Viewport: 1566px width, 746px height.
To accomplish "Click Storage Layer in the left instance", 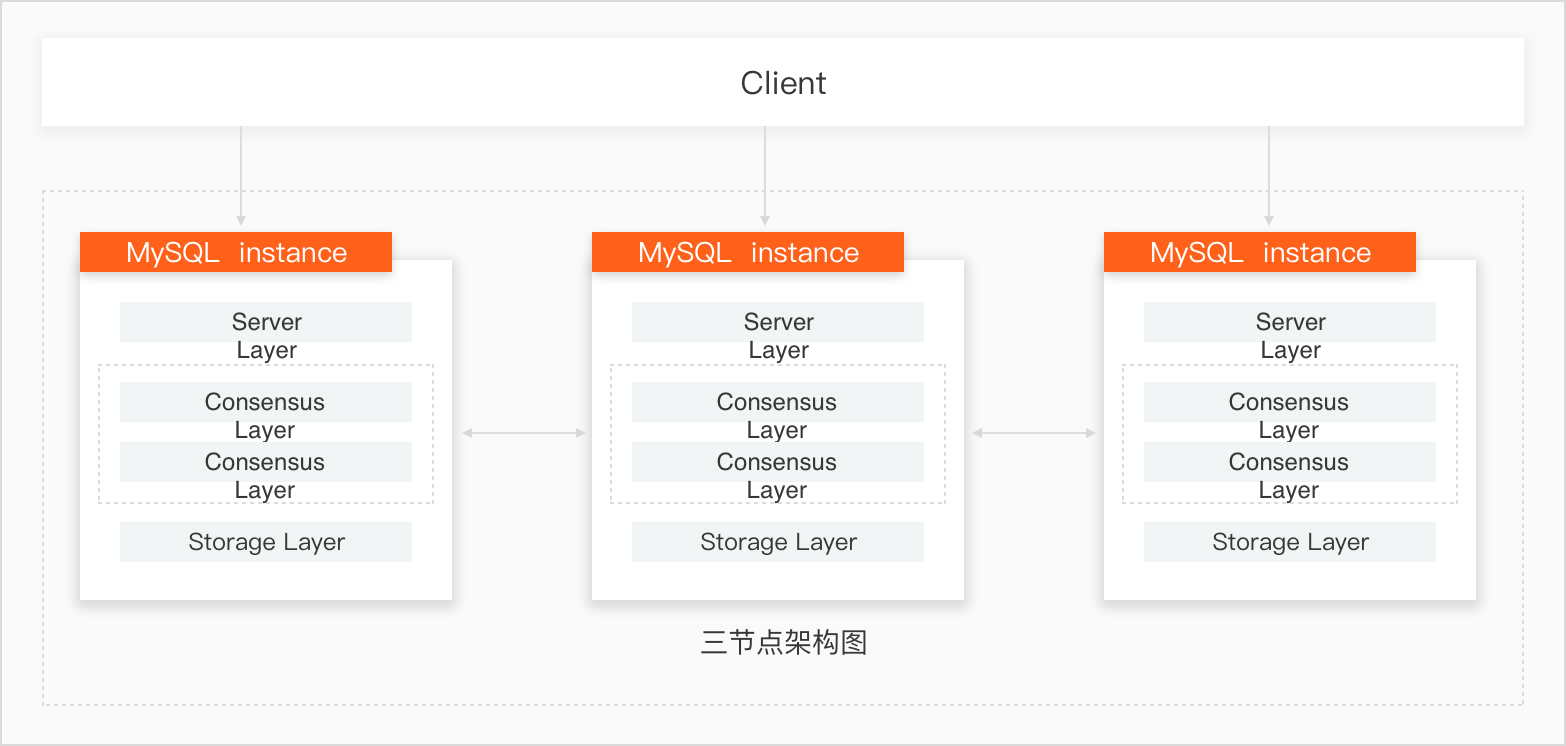I will (266, 542).
